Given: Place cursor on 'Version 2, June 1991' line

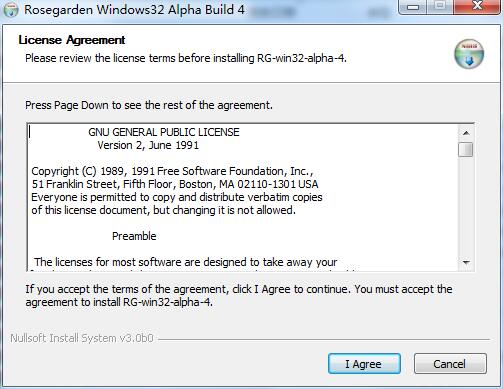Looking at the screenshot, I should click(x=148, y=145).
